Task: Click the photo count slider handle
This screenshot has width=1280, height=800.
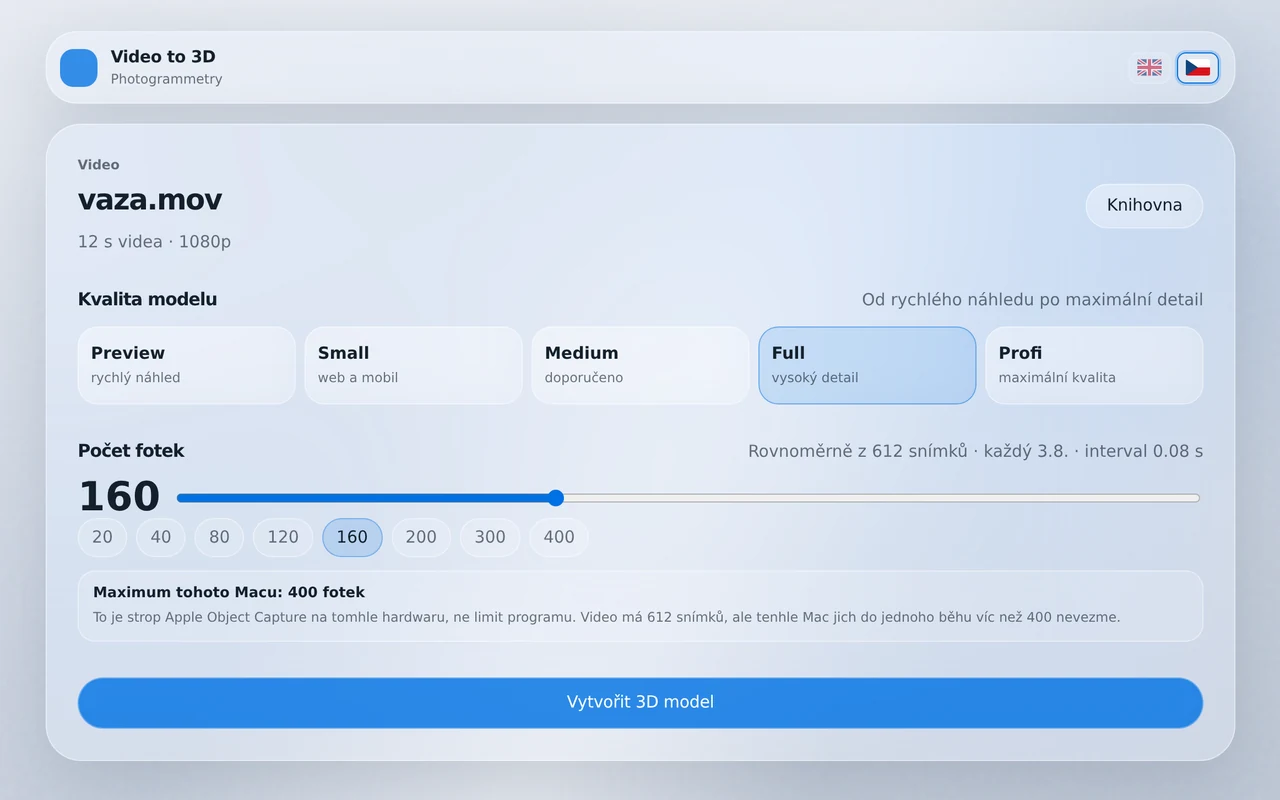Action: click(x=556, y=498)
